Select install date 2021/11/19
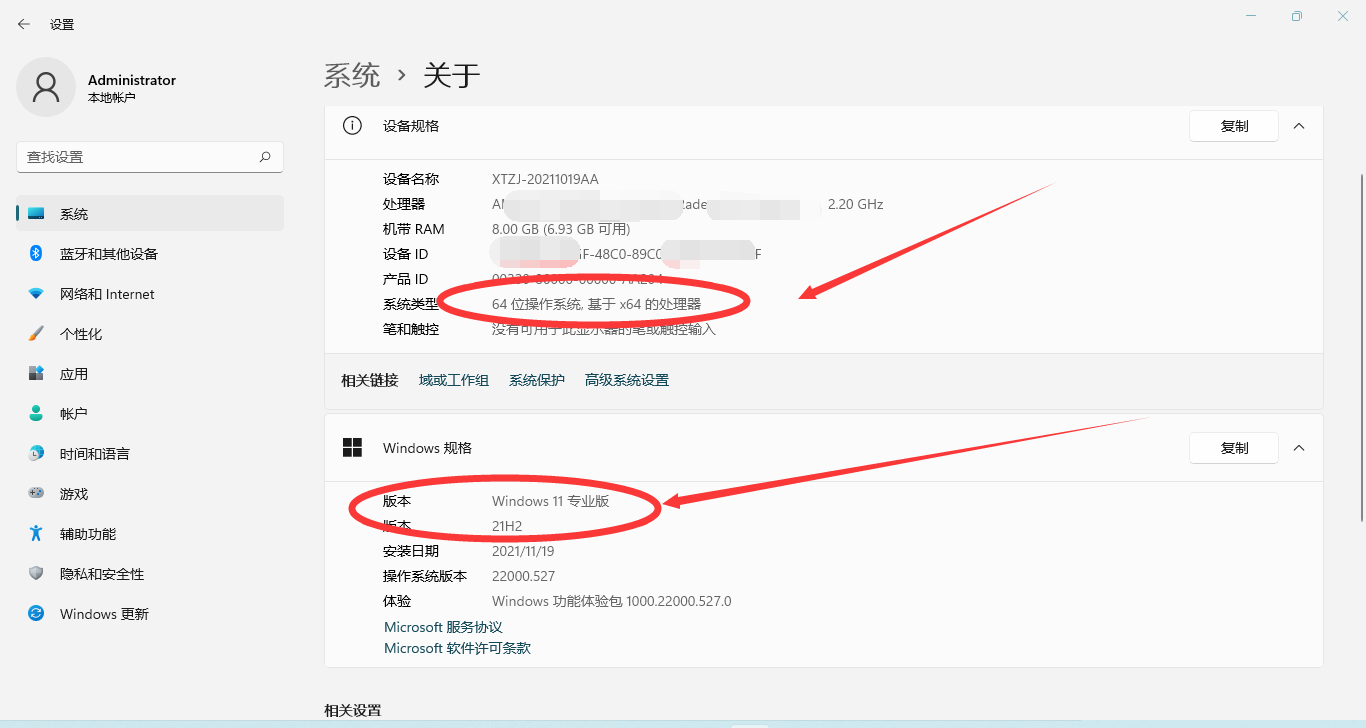1366x728 pixels. 523,551
